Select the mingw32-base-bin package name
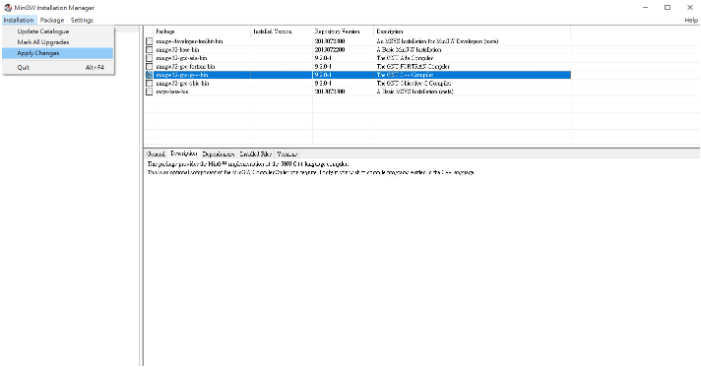This screenshot has height=367, width=701. (x=177, y=50)
